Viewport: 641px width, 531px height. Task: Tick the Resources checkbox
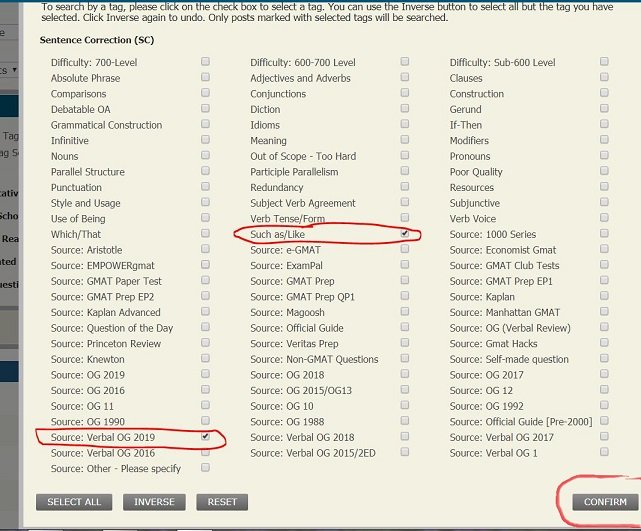coord(604,186)
